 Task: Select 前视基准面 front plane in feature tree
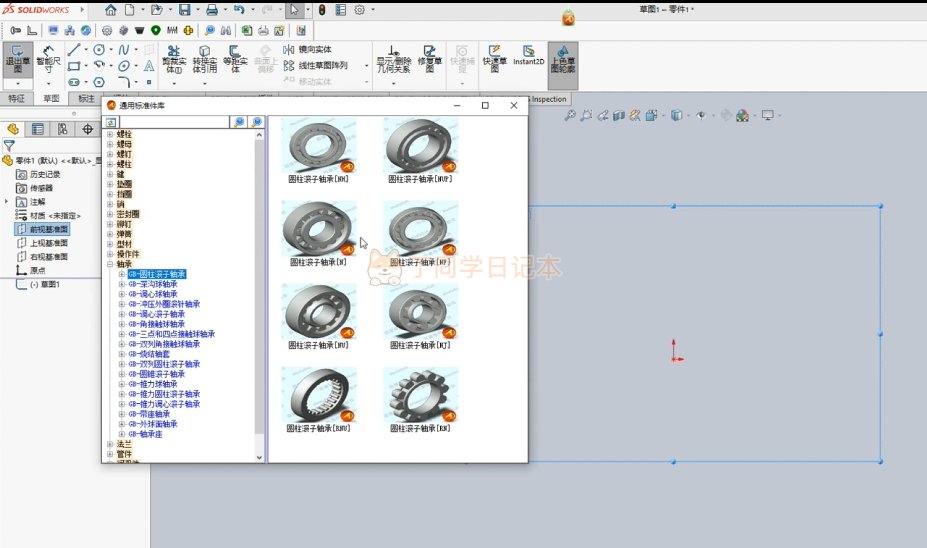point(48,229)
